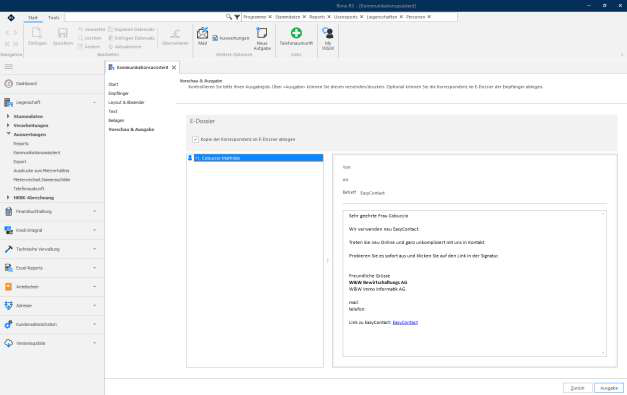Screen dimensions: 627x395
Task: Open the EasyContact link in preview
Action: (x=405, y=322)
